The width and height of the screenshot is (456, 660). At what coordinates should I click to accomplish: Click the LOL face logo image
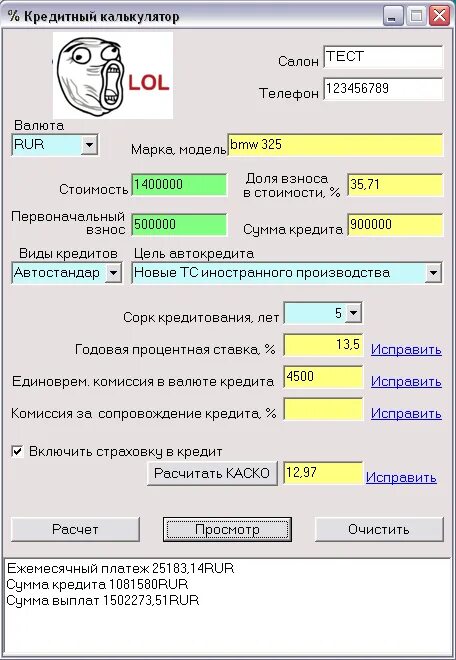coord(113,75)
